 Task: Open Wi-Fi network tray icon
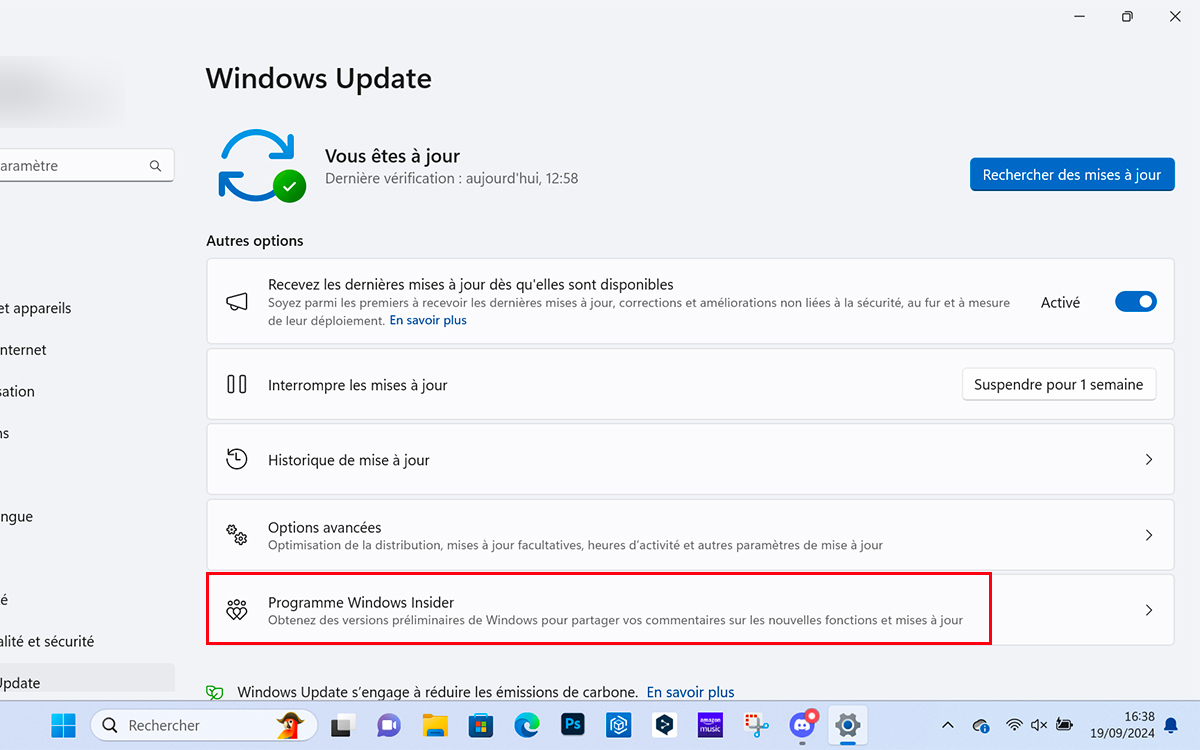[x=1014, y=725]
